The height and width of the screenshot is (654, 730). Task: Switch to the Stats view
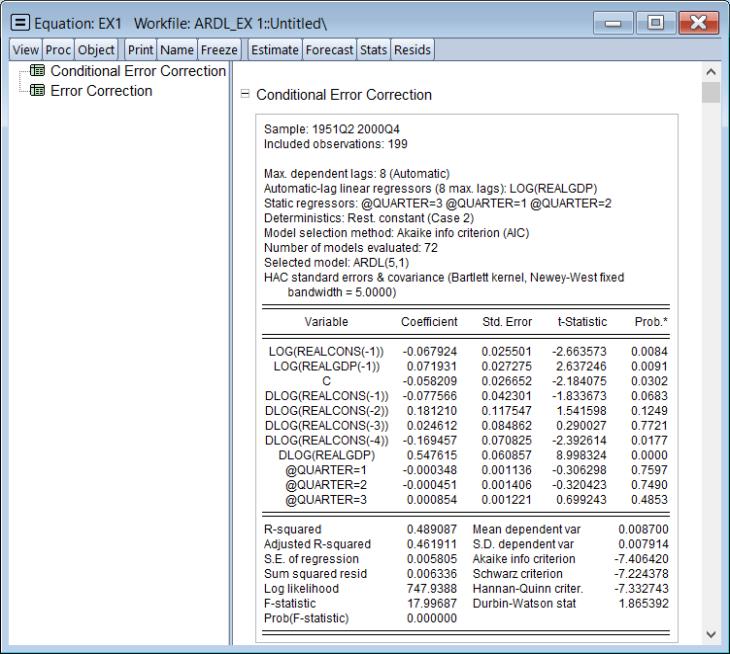click(x=375, y=49)
